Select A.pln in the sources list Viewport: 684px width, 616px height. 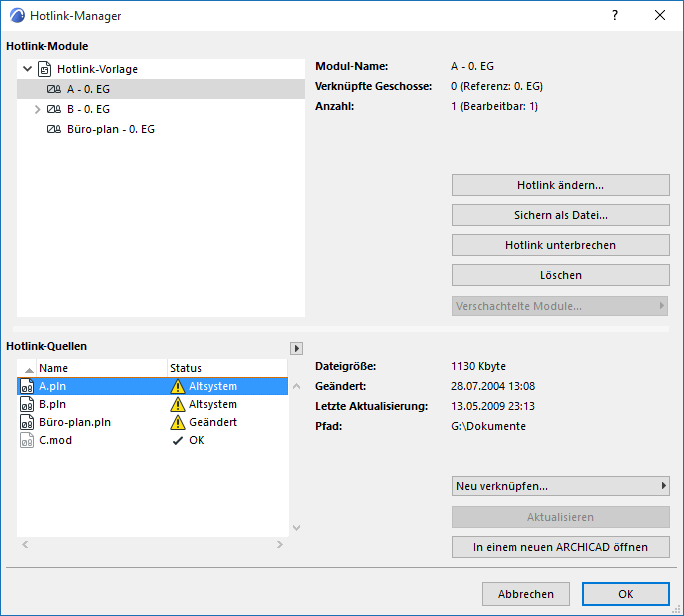pyautogui.click(x=152, y=386)
